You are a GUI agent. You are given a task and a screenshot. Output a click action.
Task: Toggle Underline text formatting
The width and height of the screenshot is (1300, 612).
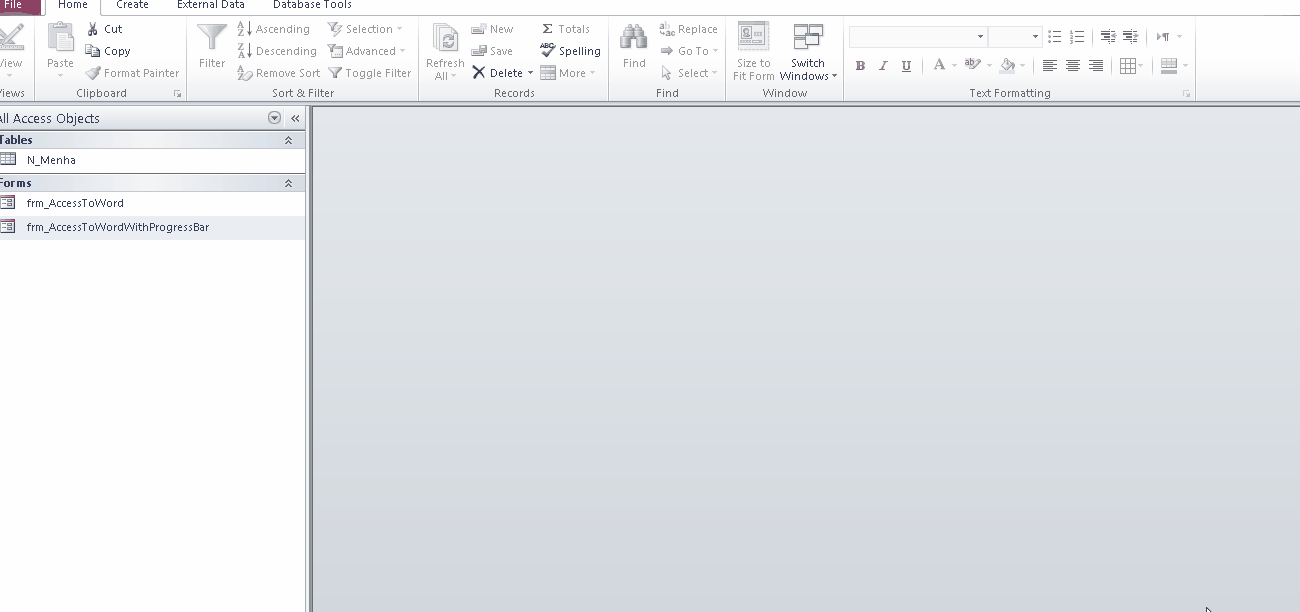[906, 66]
